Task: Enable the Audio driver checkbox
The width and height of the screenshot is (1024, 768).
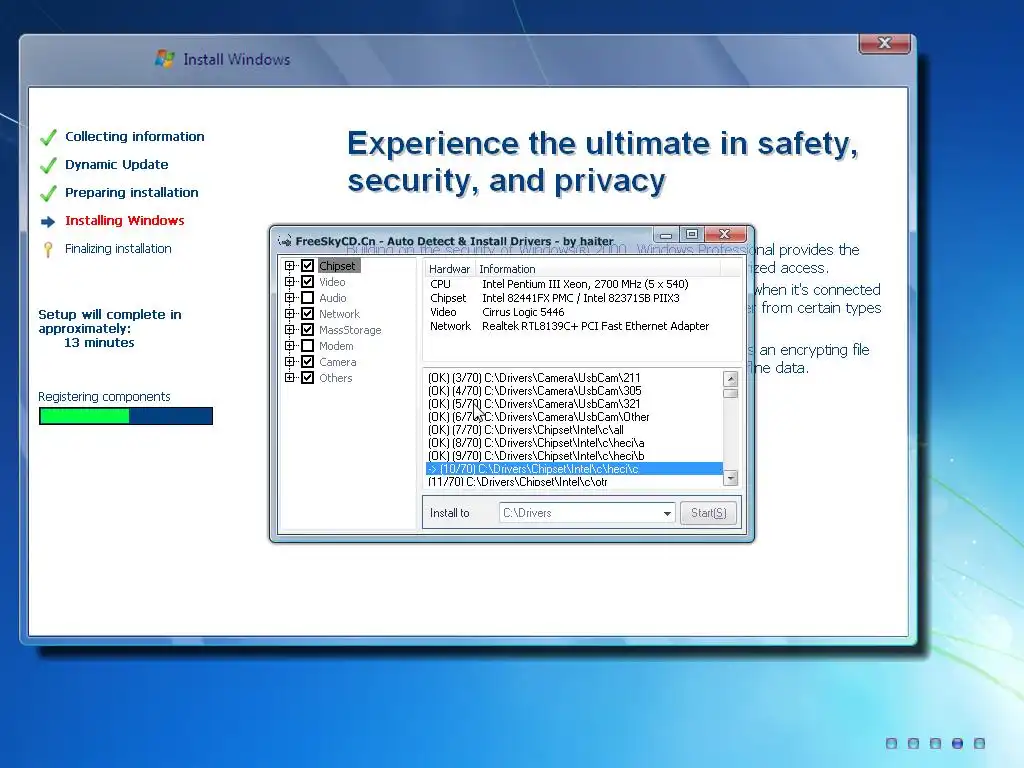Action: click(x=308, y=298)
